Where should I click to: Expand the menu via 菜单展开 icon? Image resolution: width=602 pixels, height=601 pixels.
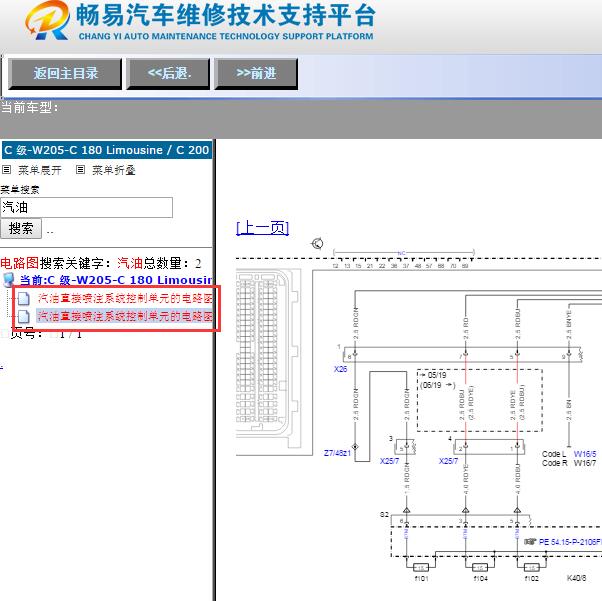click(7, 170)
